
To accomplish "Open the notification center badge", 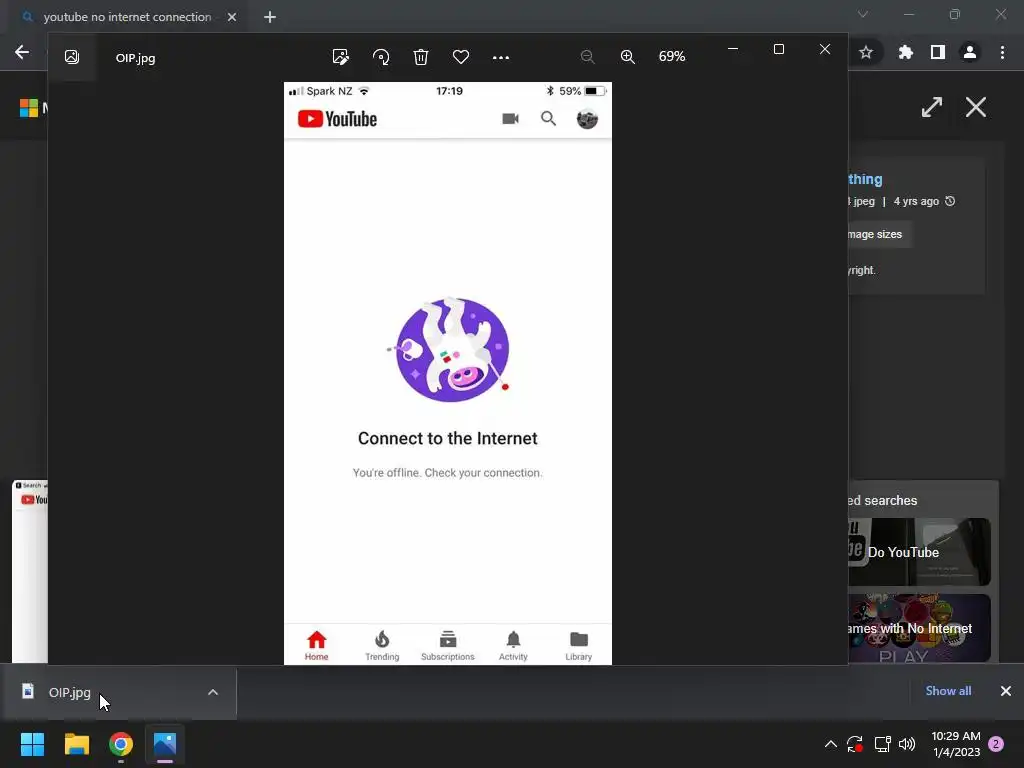I will [x=997, y=744].
